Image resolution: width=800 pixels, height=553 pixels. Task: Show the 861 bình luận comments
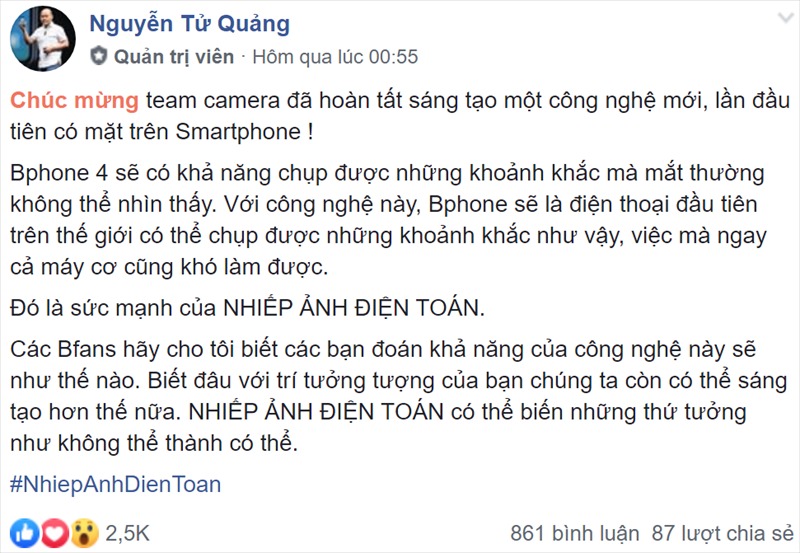[574, 534]
